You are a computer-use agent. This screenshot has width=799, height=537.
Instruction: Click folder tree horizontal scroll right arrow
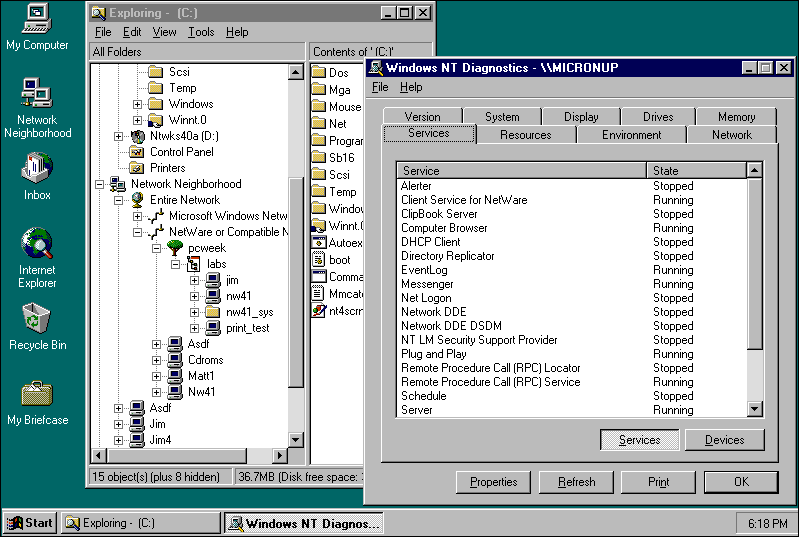tap(279, 455)
